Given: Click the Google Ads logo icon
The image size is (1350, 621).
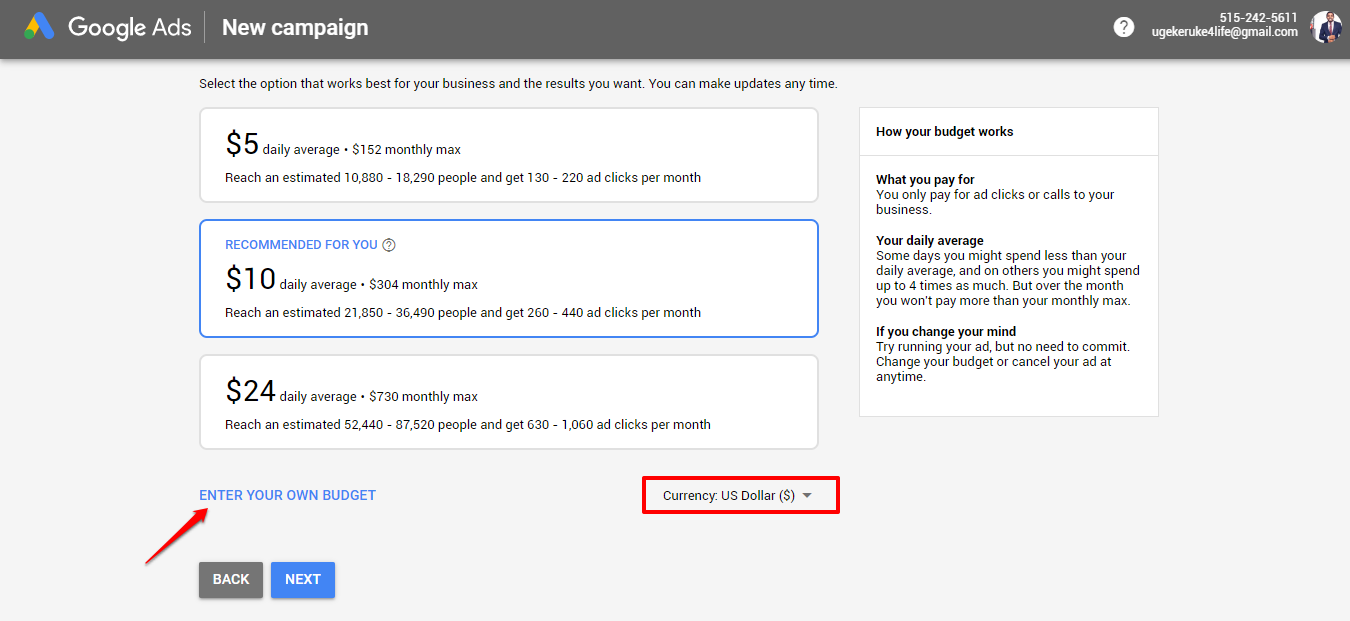Looking at the screenshot, I should (40, 27).
